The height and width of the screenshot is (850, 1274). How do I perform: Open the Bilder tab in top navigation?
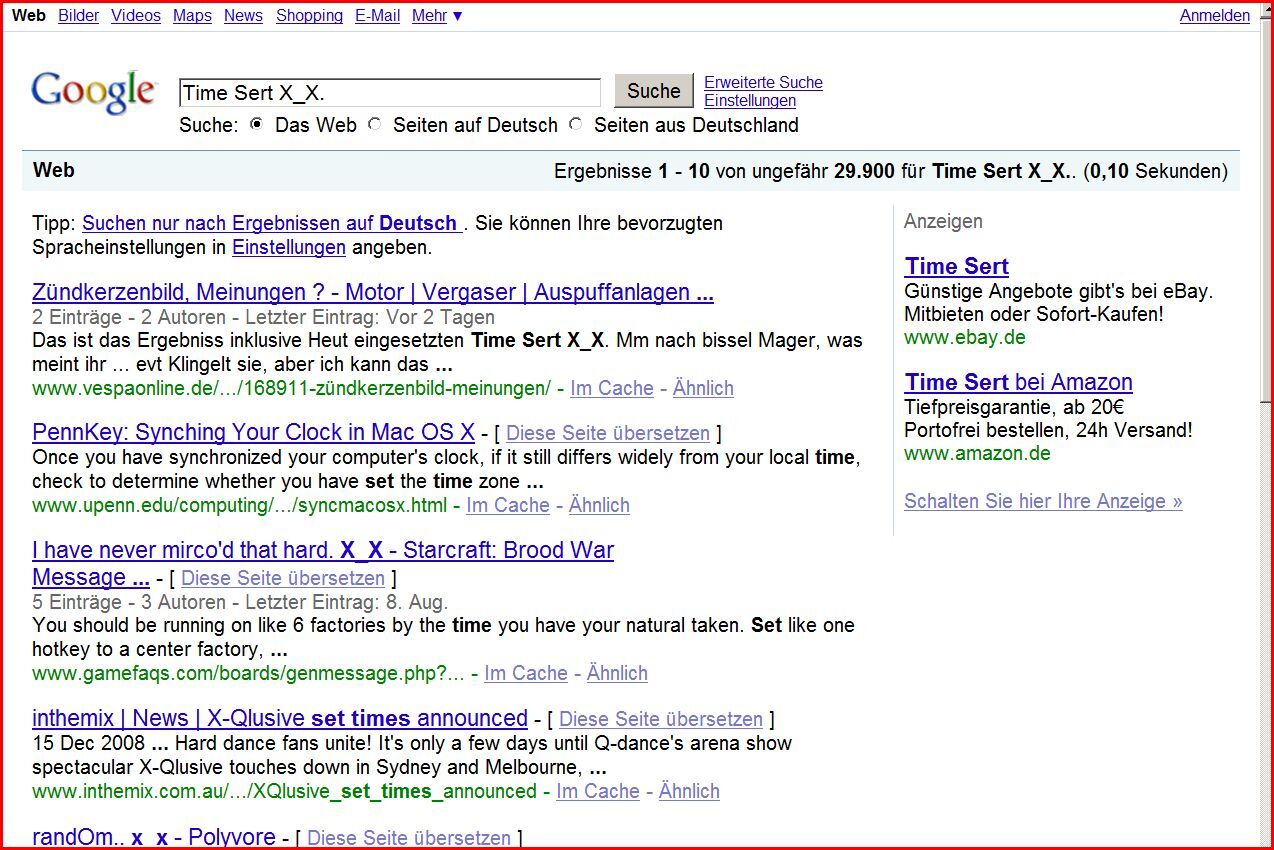click(x=78, y=16)
